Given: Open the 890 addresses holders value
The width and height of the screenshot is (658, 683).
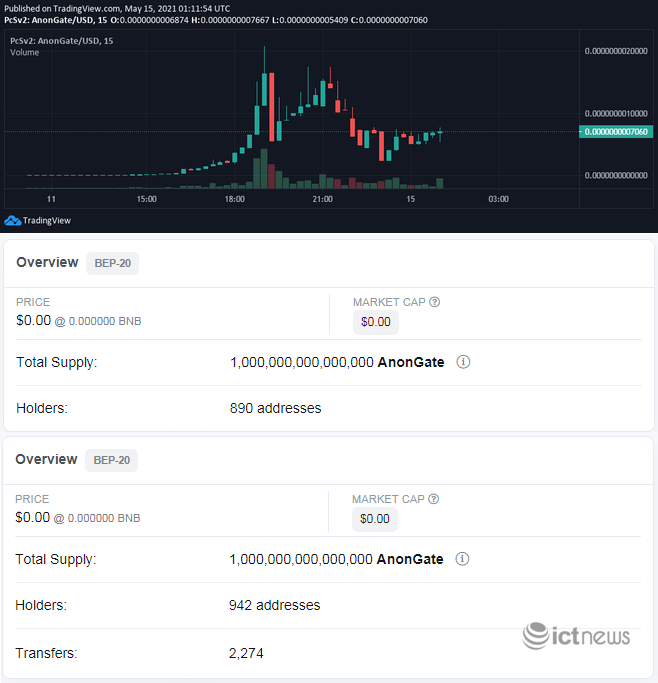Looking at the screenshot, I should click(x=275, y=408).
